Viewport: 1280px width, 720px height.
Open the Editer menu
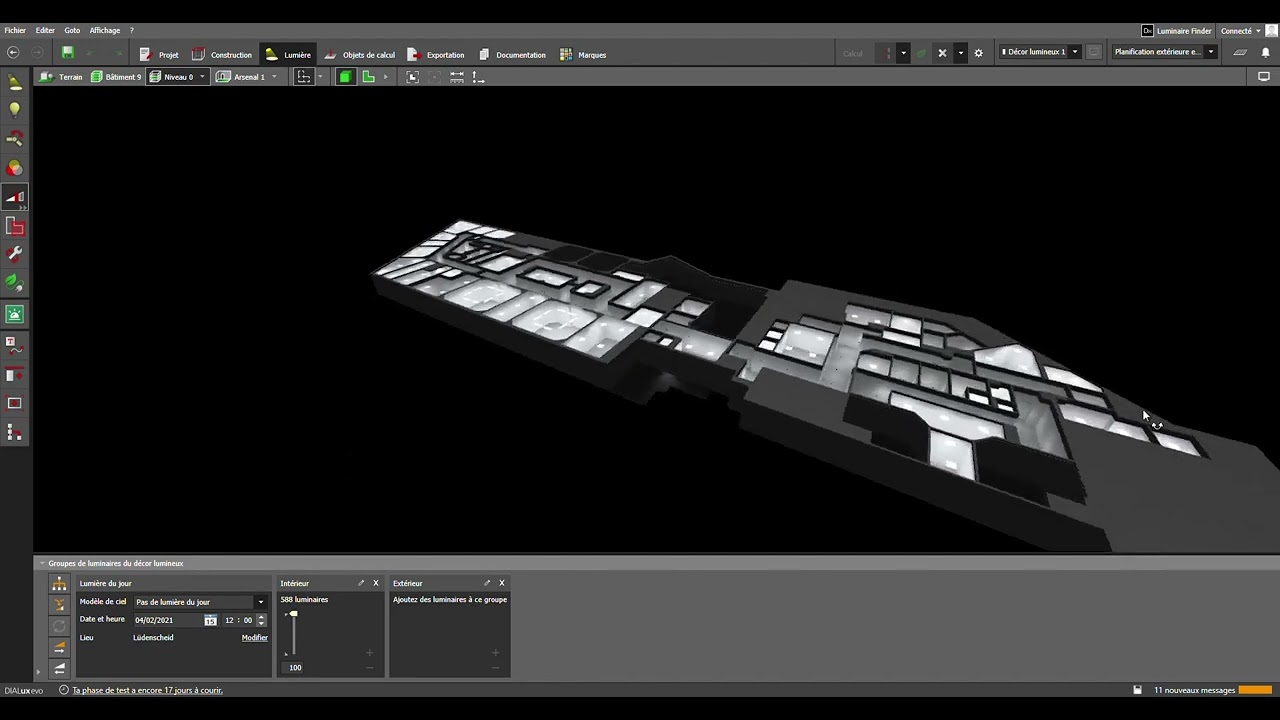45,31
